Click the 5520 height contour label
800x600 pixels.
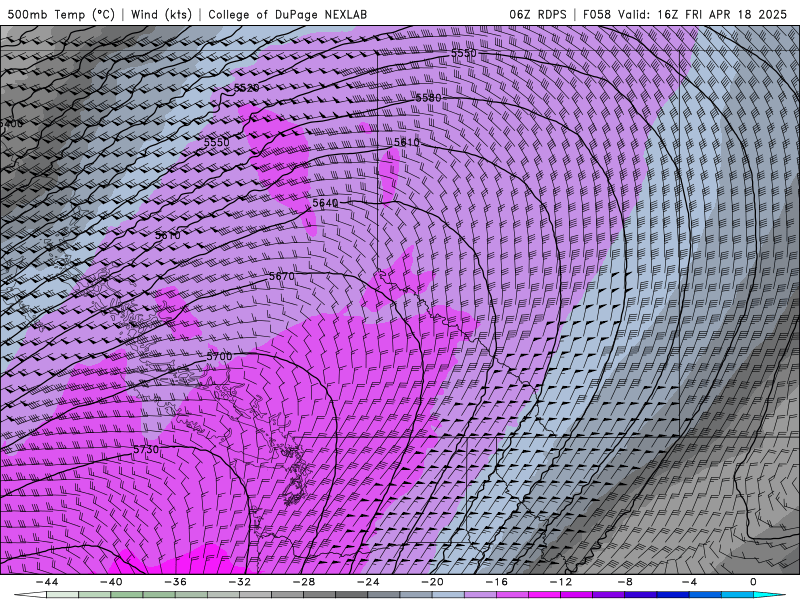[246, 88]
